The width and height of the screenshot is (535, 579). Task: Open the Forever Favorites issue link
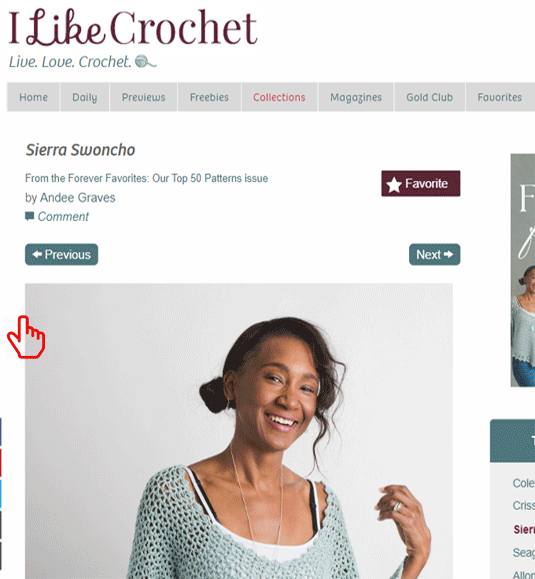146,178
